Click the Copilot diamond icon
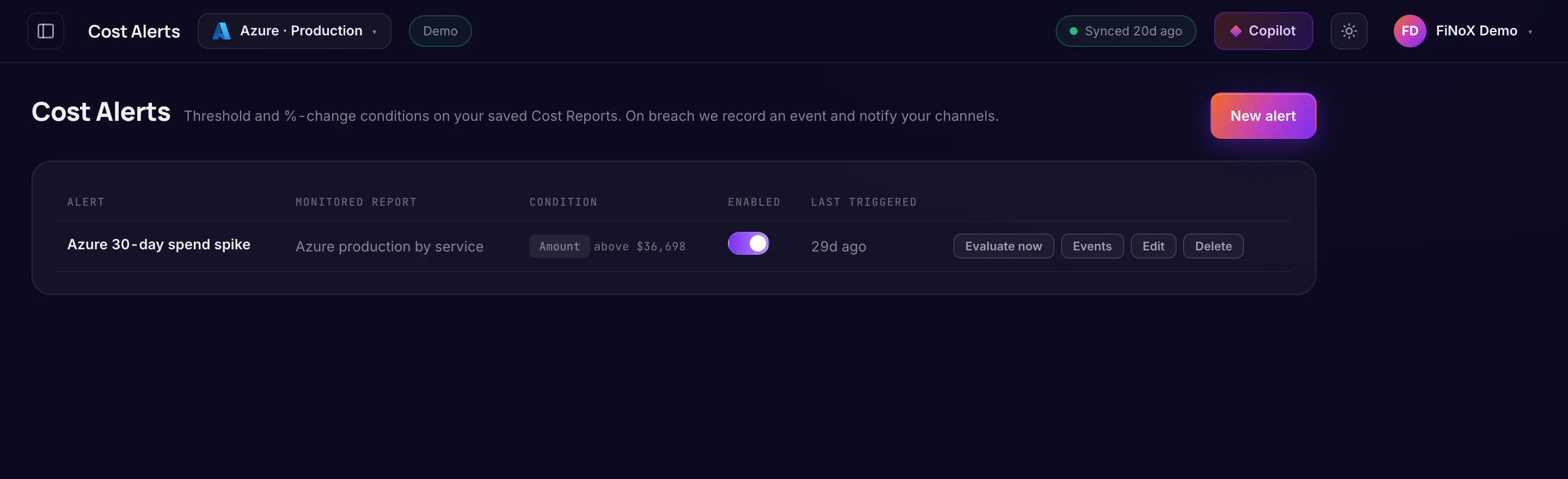Screen dimensions: 1568x479 (1236, 31)
